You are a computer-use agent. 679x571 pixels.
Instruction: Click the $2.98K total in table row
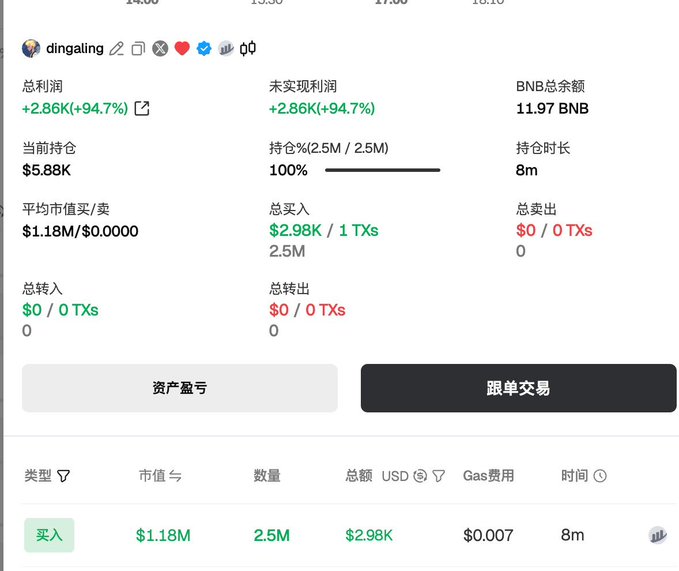(369, 536)
